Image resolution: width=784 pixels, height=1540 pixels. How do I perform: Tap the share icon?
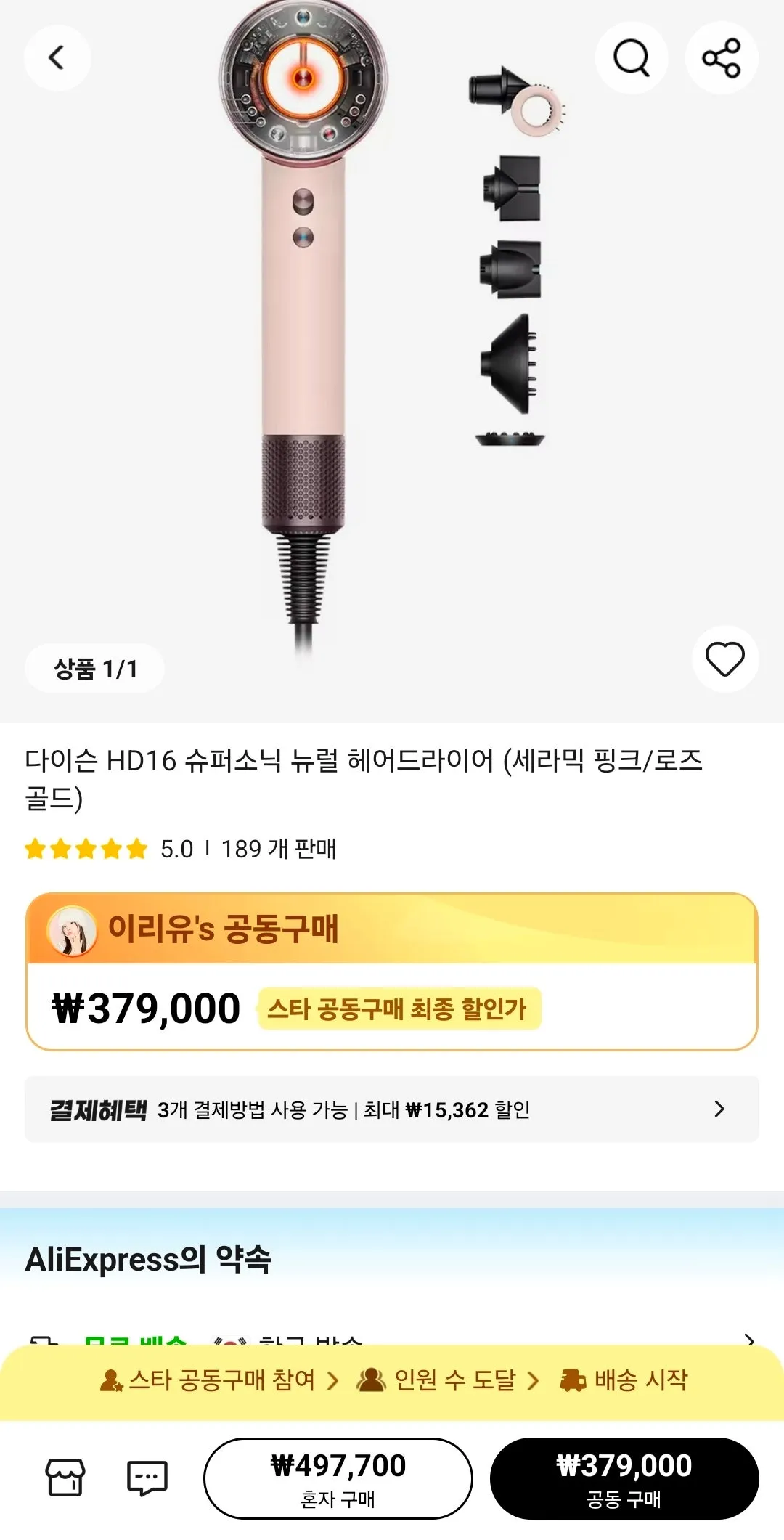[x=721, y=57]
